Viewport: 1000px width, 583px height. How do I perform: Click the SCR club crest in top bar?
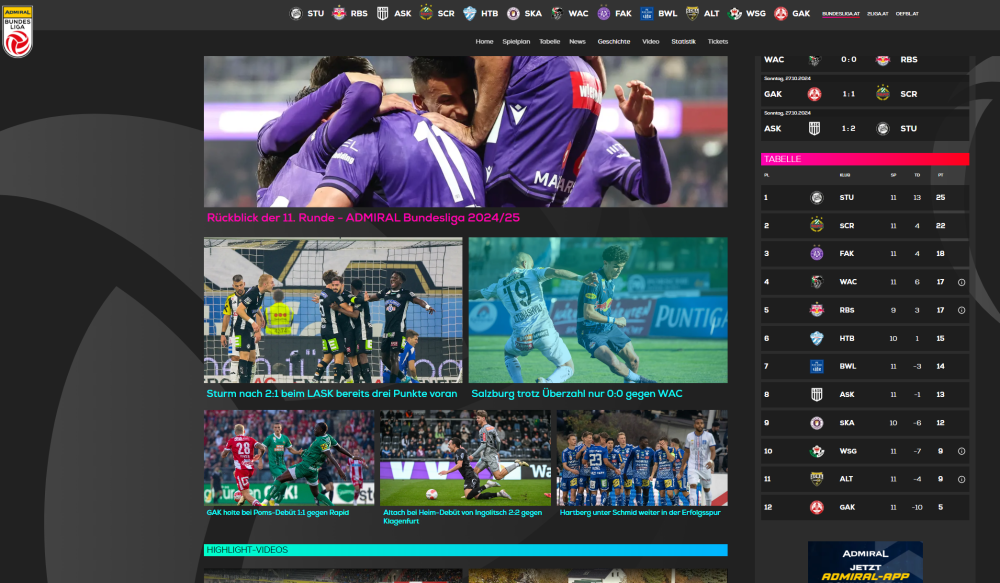tap(426, 13)
